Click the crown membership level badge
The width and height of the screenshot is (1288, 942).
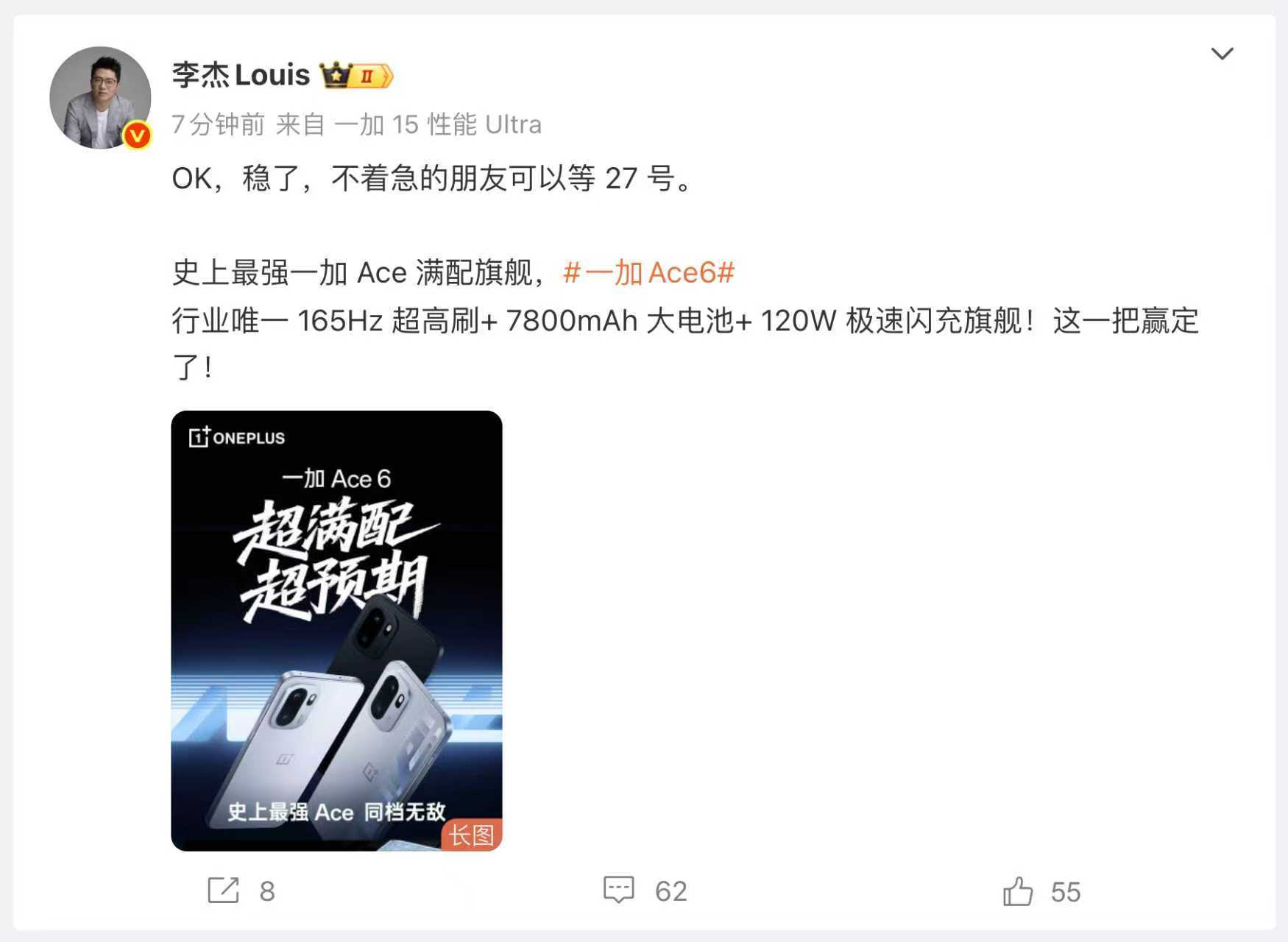coord(356,75)
